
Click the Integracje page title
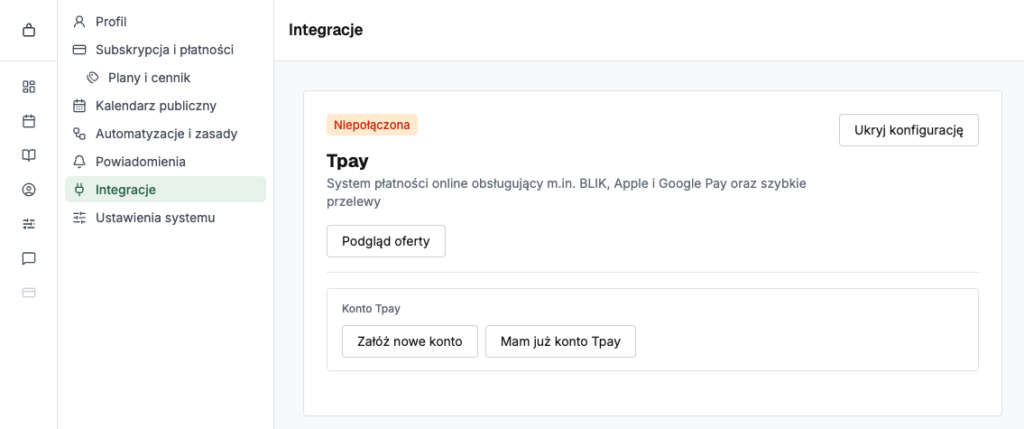pos(325,30)
